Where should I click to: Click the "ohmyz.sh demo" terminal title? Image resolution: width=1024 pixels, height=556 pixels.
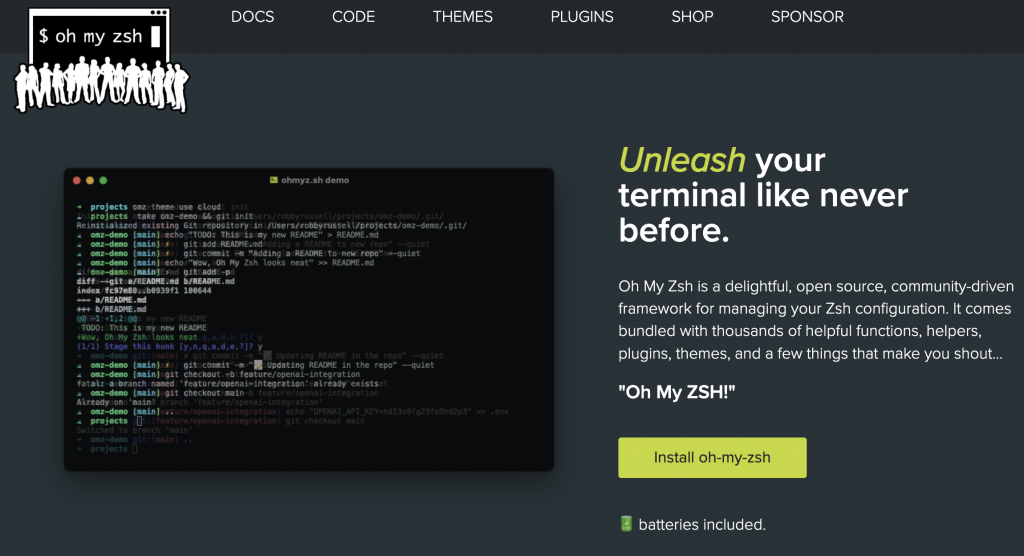[315, 180]
